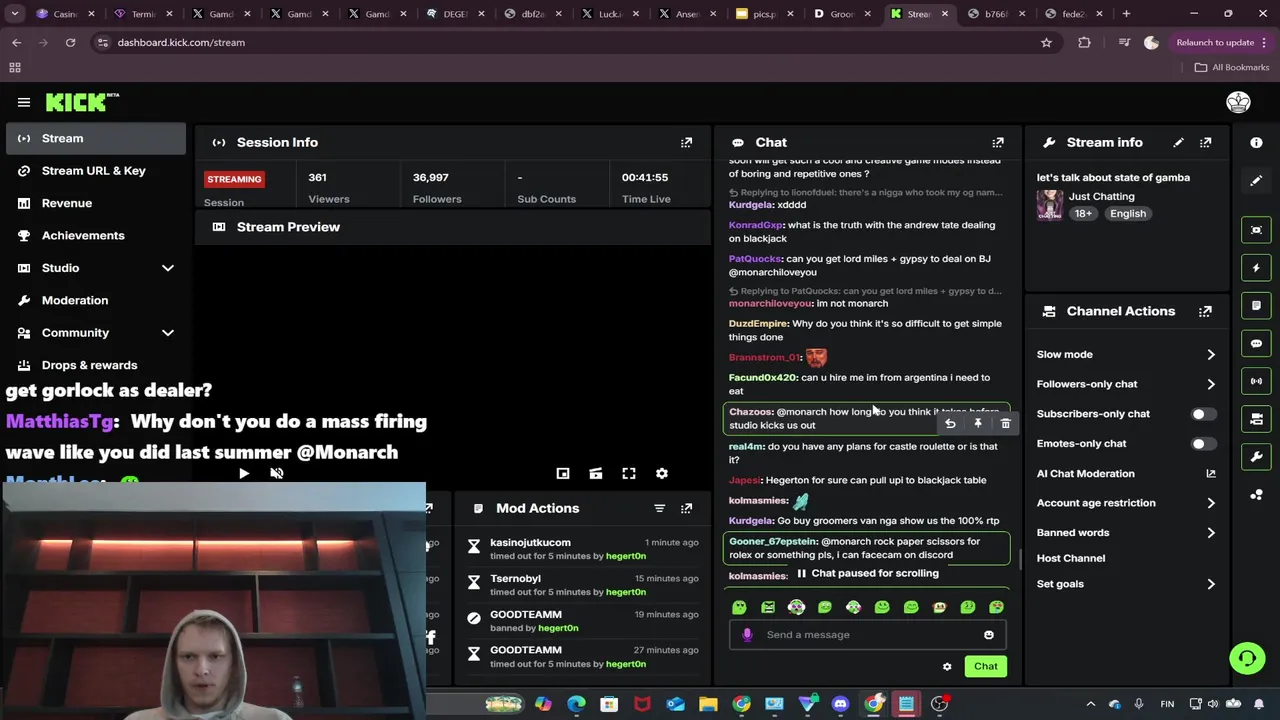
Task: Unmute the stream preview audio
Action: tap(277, 474)
